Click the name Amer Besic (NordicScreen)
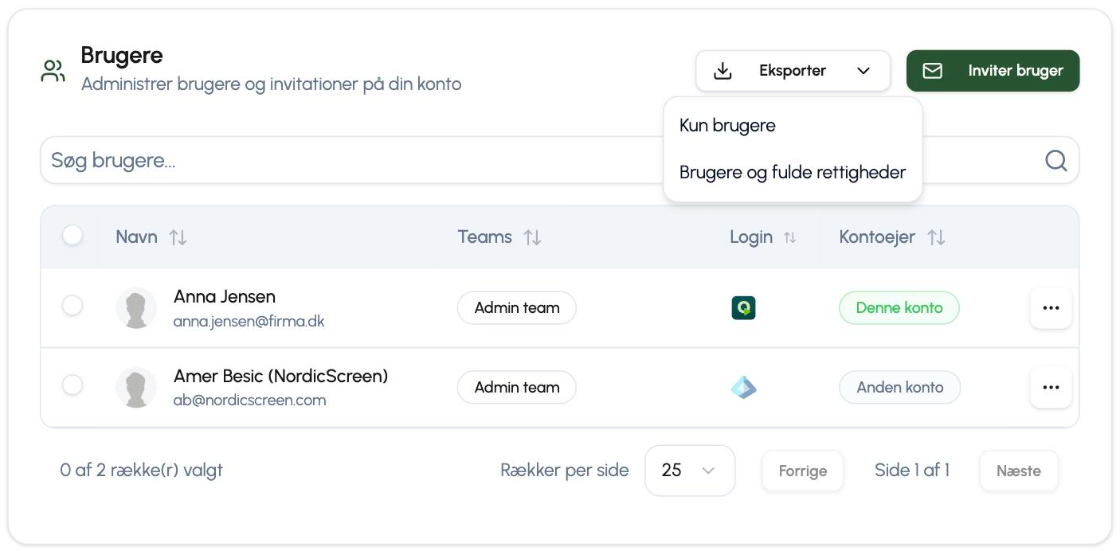 point(281,376)
